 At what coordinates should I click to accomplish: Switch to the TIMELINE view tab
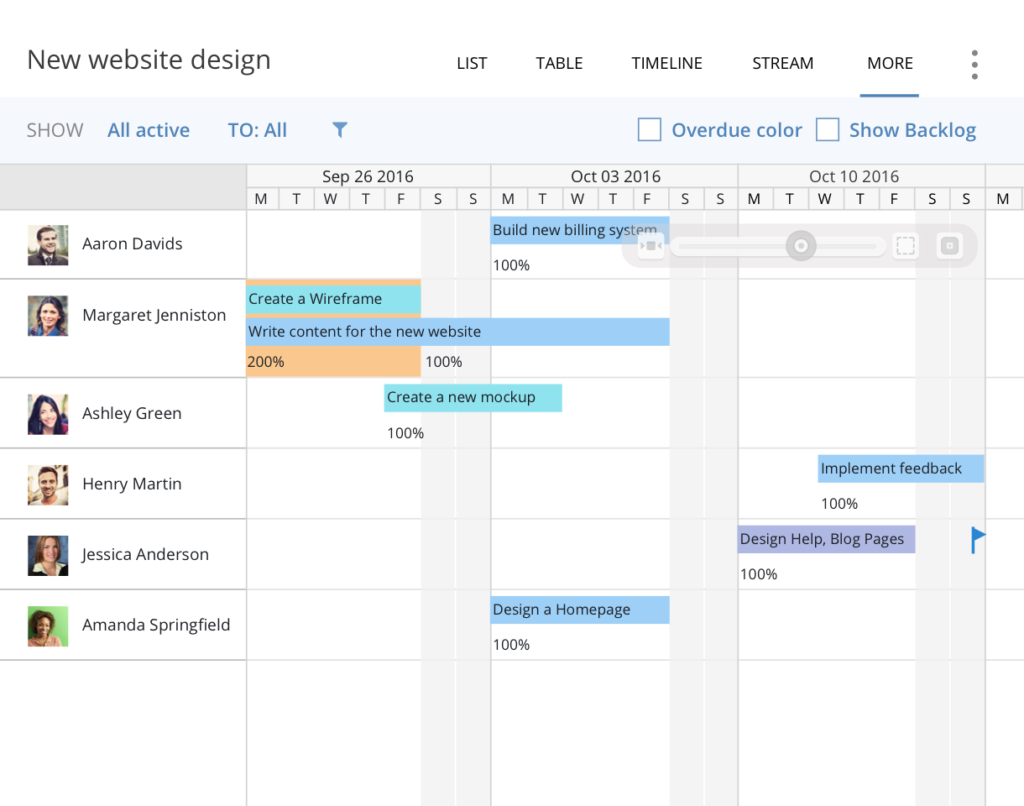click(x=667, y=63)
